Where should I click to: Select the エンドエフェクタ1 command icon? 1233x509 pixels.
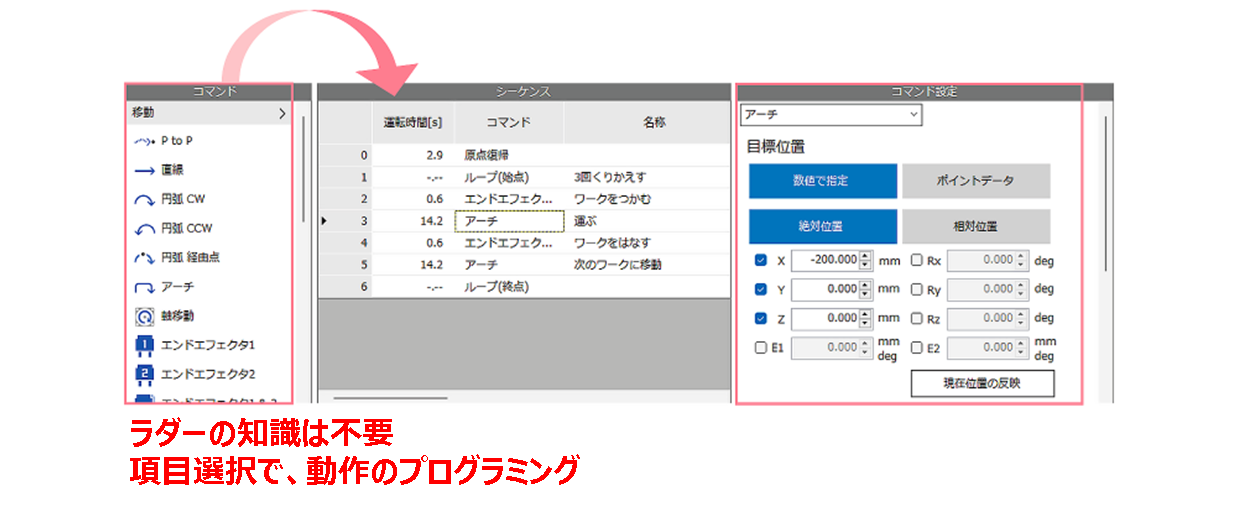(144, 345)
